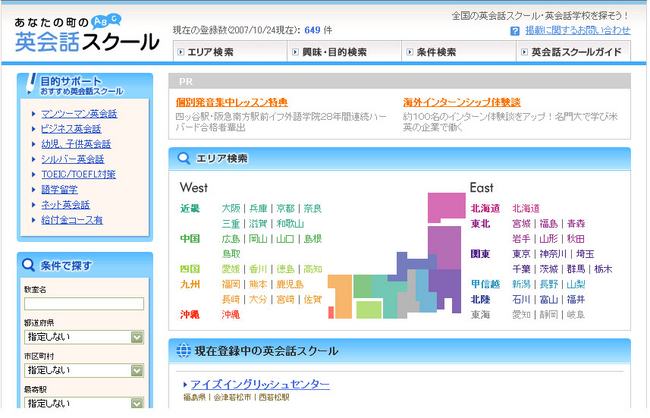Image resolution: width=650 pixels, height=418 pixels.
Task: Click the magnifier icon beside エリア検索 heading
Action: point(183,158)
